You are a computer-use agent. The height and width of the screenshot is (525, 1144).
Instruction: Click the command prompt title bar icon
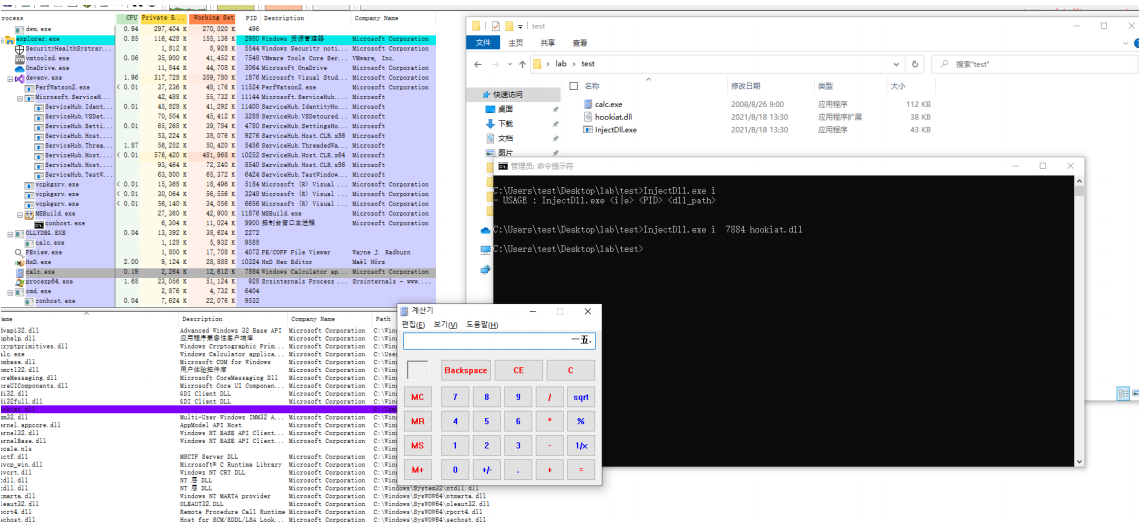(502, 166)
